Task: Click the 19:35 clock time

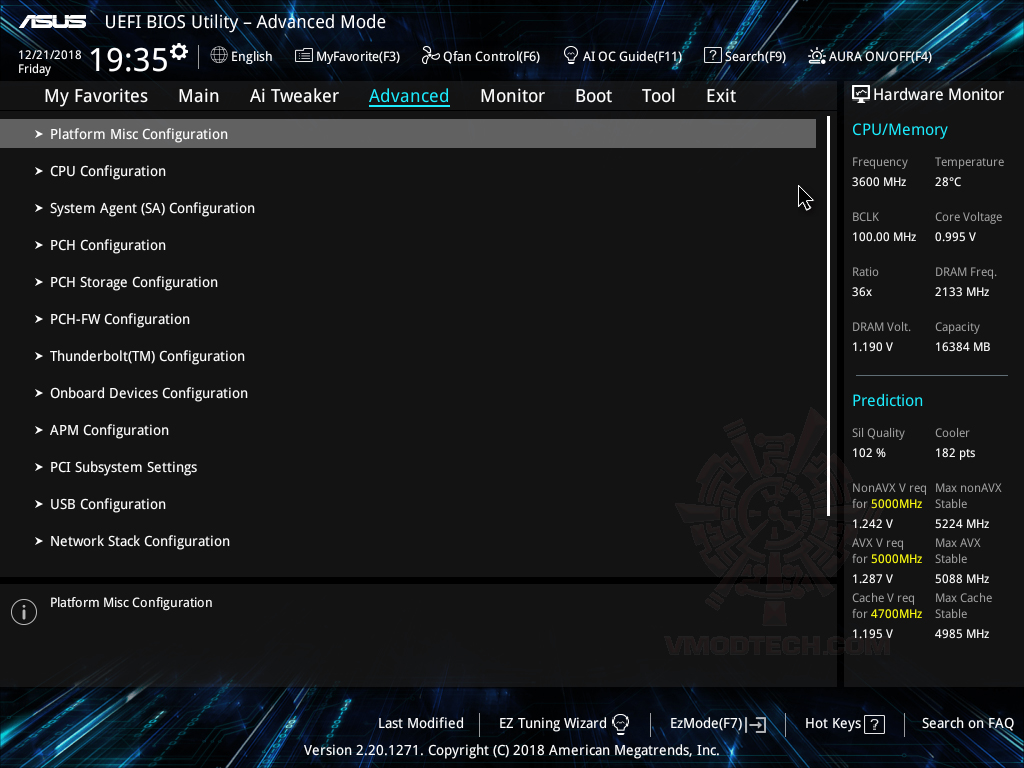Action: click(x=129, y=60)
